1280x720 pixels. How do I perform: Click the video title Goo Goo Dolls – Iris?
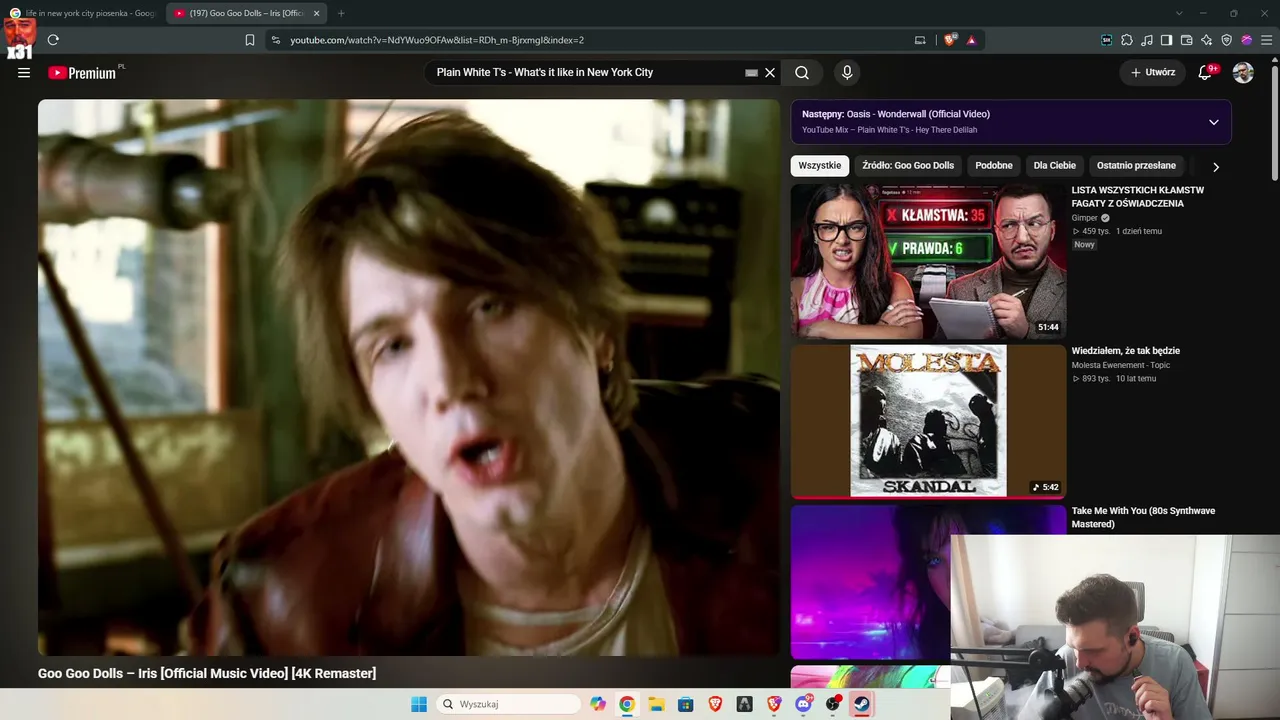click(x=207, y=674)
